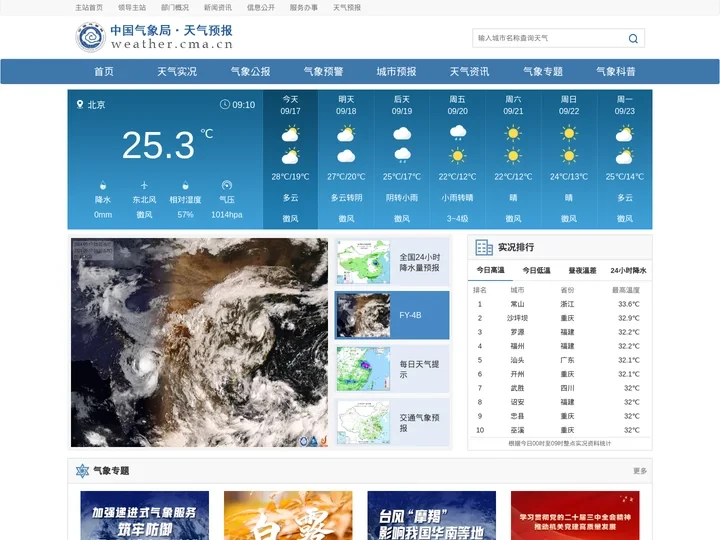This screenshot has height=540, width=720.
Task: Switch to the 今日高温 tab
Action: coord(490,270)
